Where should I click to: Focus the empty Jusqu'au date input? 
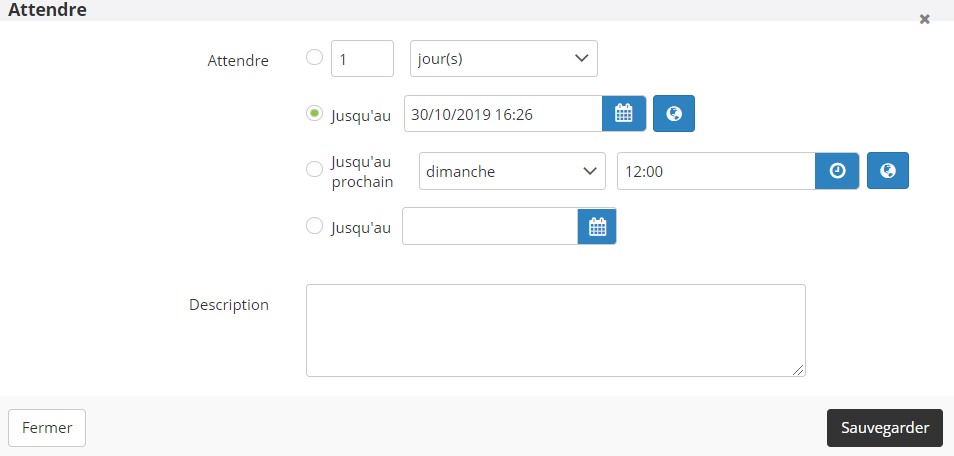pos(489,227)
